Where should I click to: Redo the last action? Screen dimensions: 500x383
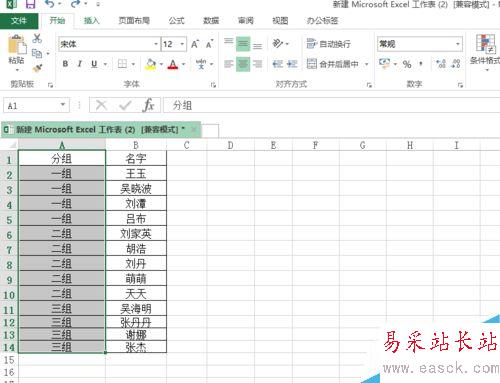(x=75, y=4)
